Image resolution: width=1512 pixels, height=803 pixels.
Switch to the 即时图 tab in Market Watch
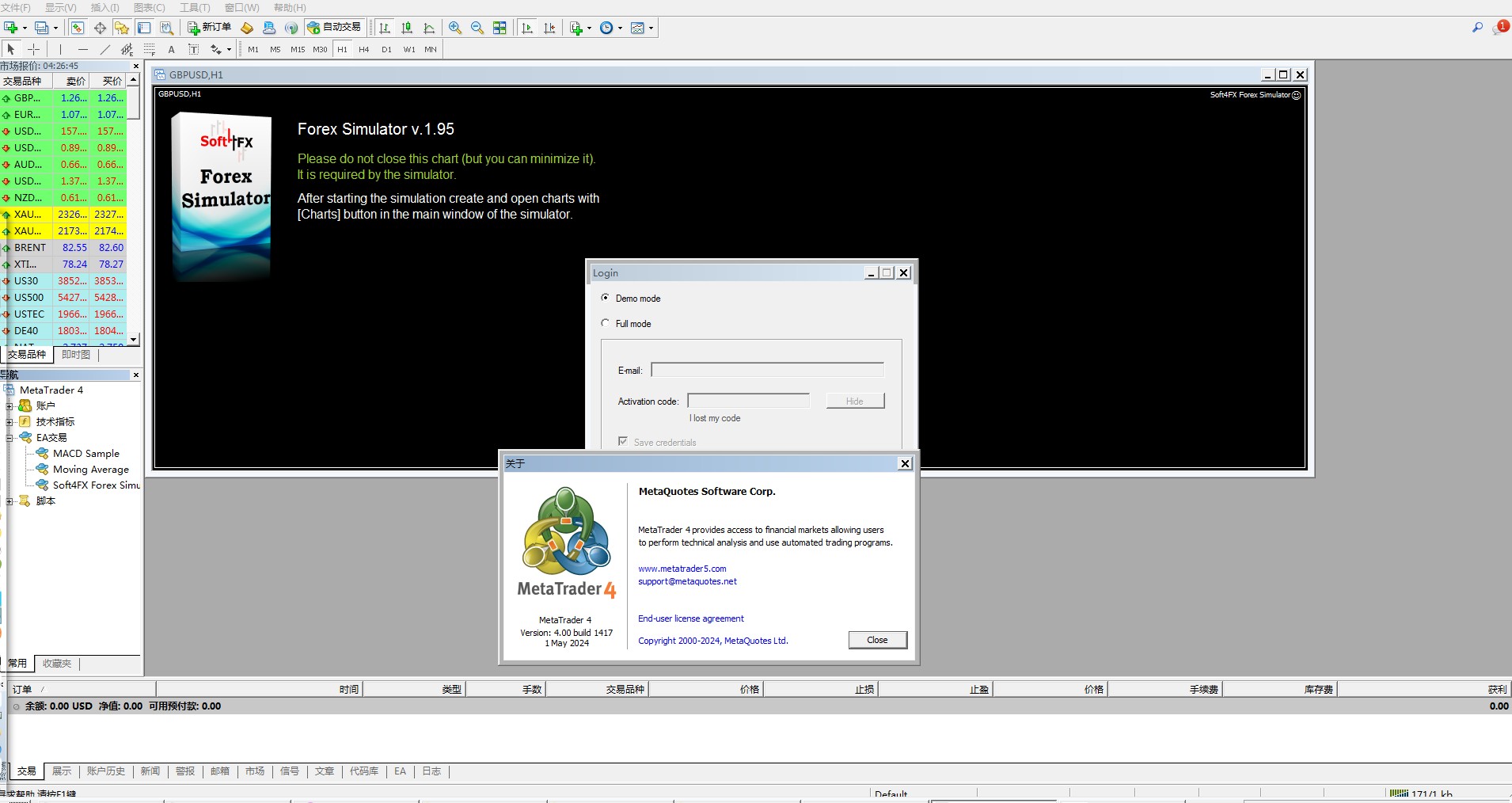point(76,355)
